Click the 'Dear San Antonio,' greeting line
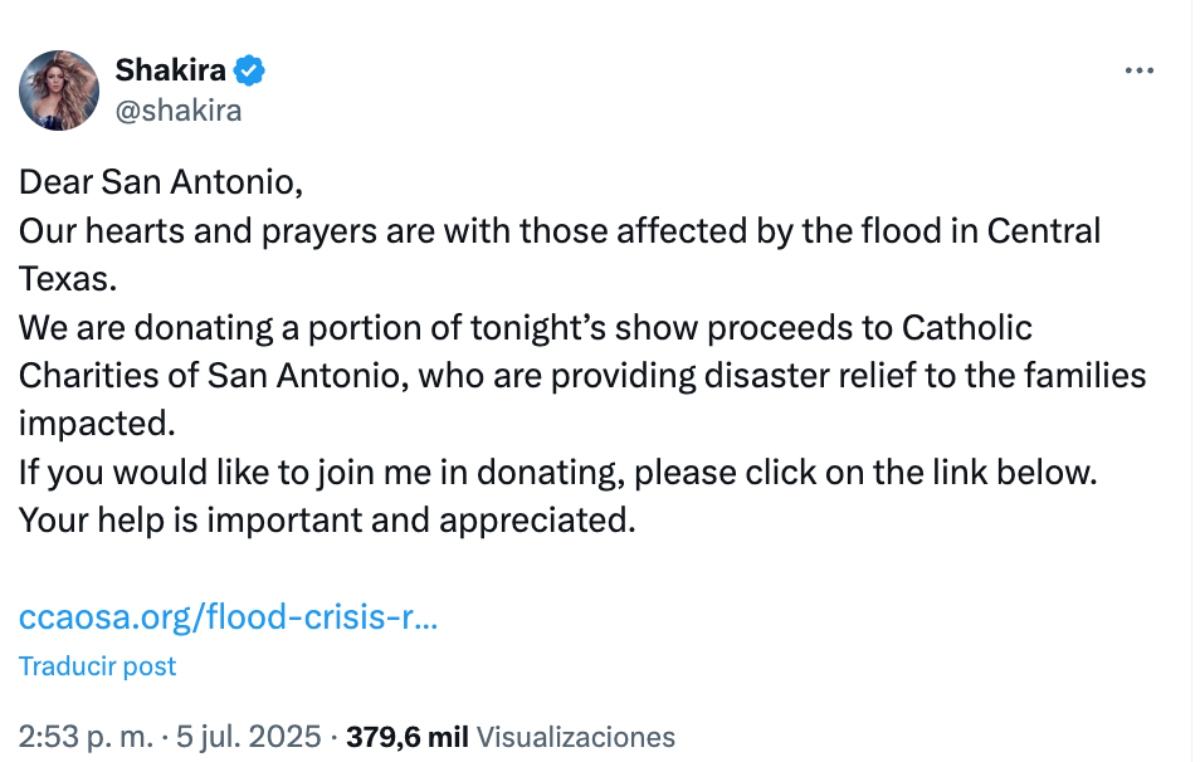The image size is (1200, 762). point(160,183)
